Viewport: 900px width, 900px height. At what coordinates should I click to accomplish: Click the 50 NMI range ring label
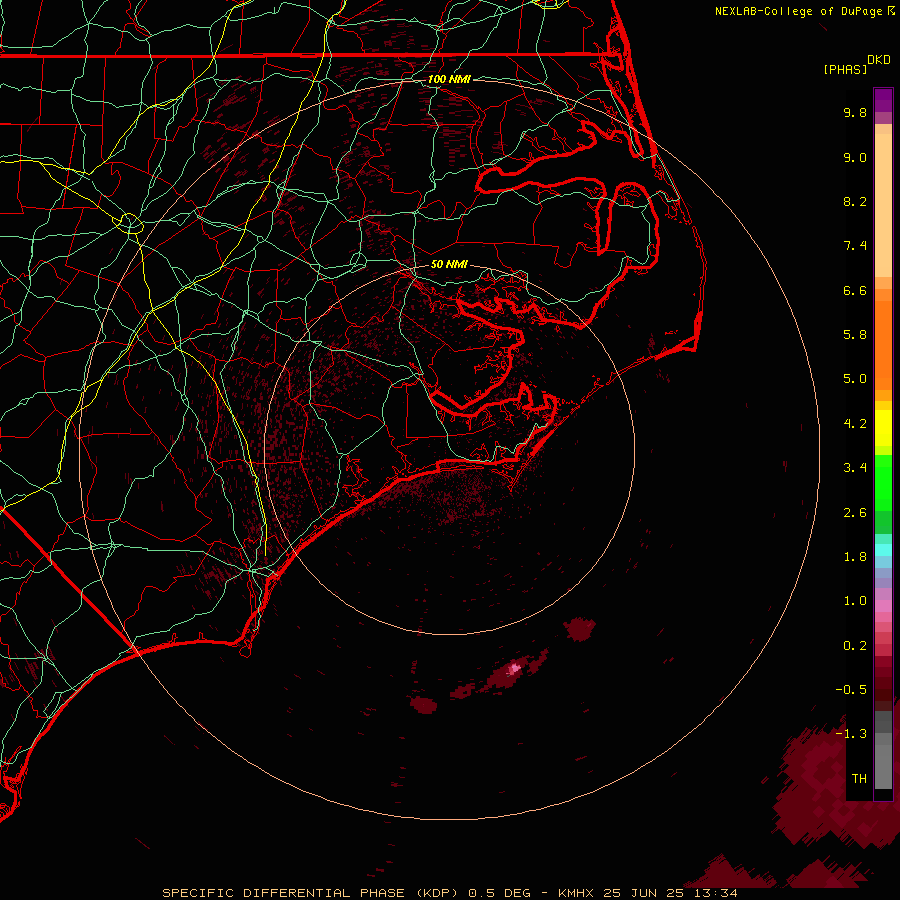coord(449,264)
